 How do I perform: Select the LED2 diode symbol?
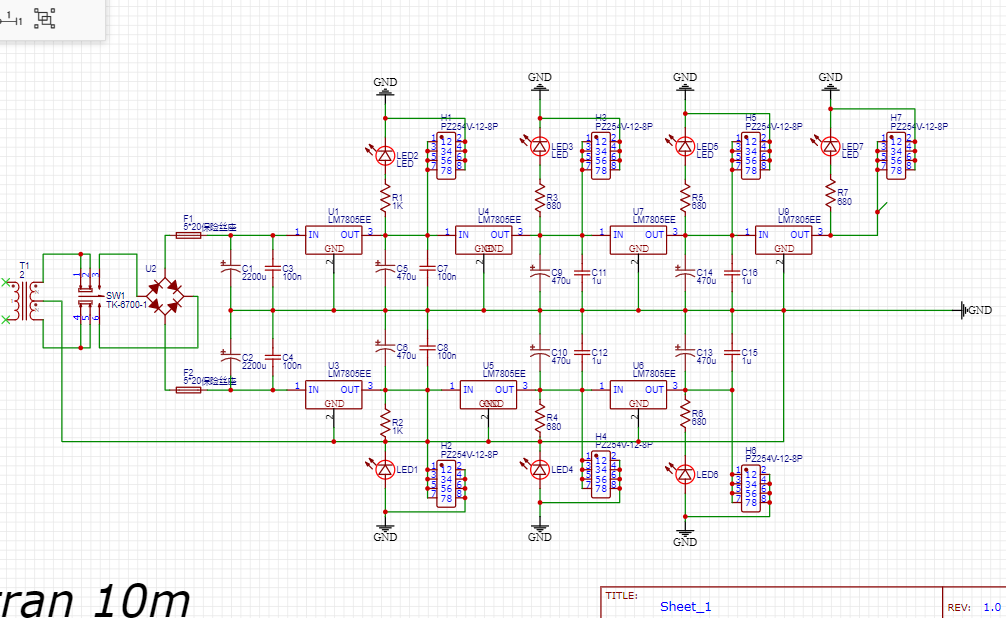[x=384, y=154]
